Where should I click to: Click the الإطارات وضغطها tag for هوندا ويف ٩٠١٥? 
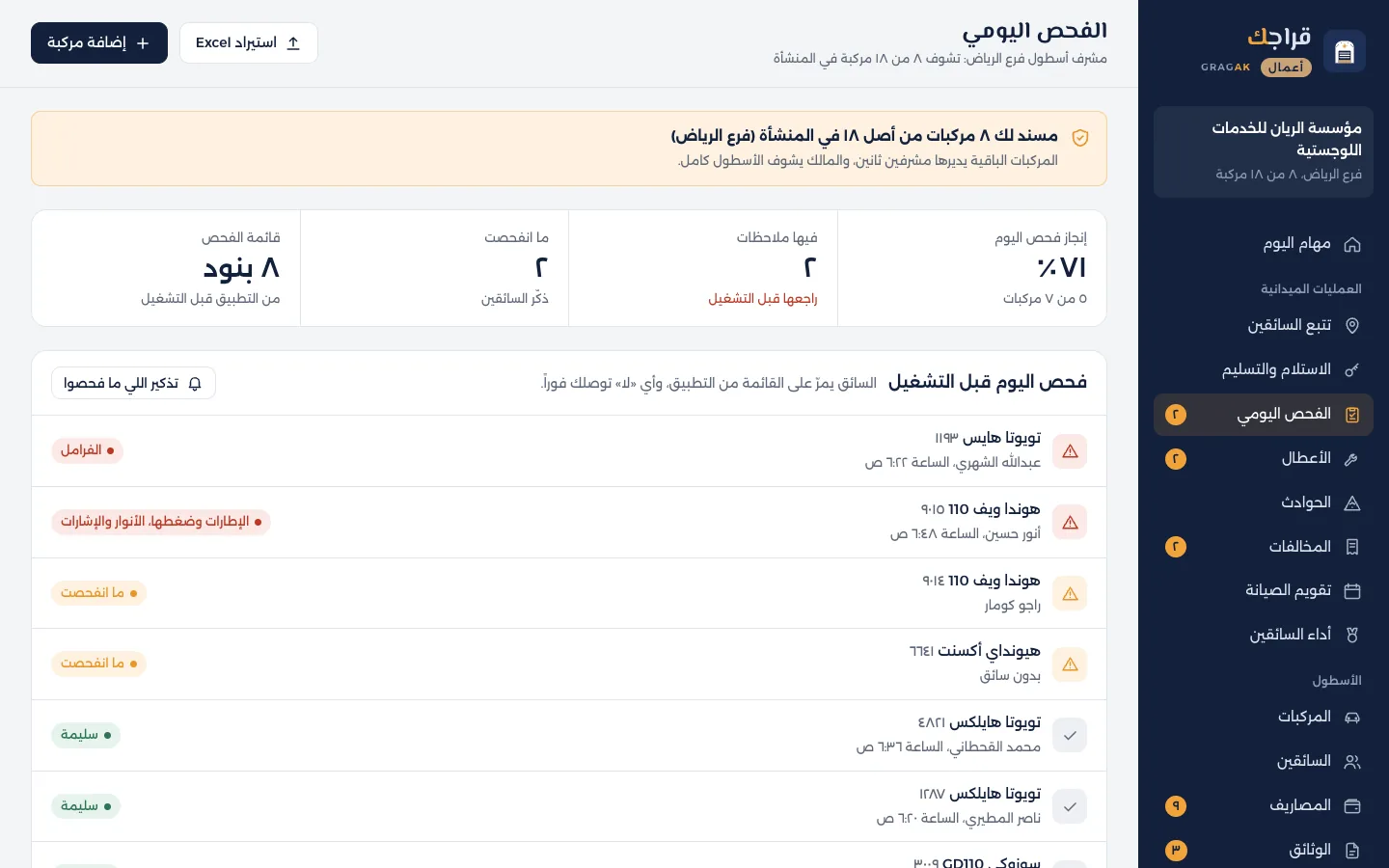pyautogui.click(x=161, y=522)
